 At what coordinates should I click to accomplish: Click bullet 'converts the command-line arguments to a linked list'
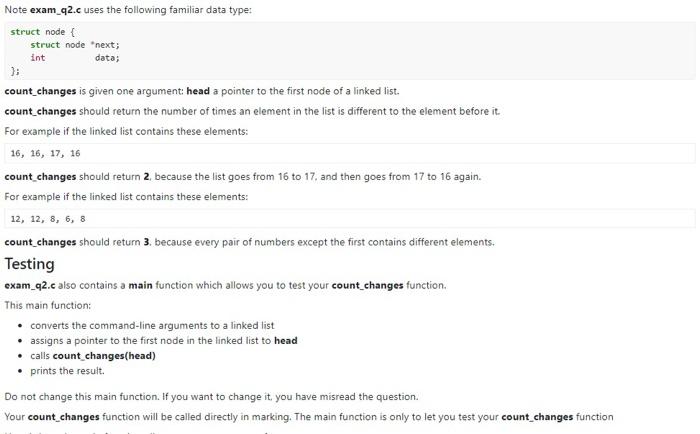click(152, 326)
